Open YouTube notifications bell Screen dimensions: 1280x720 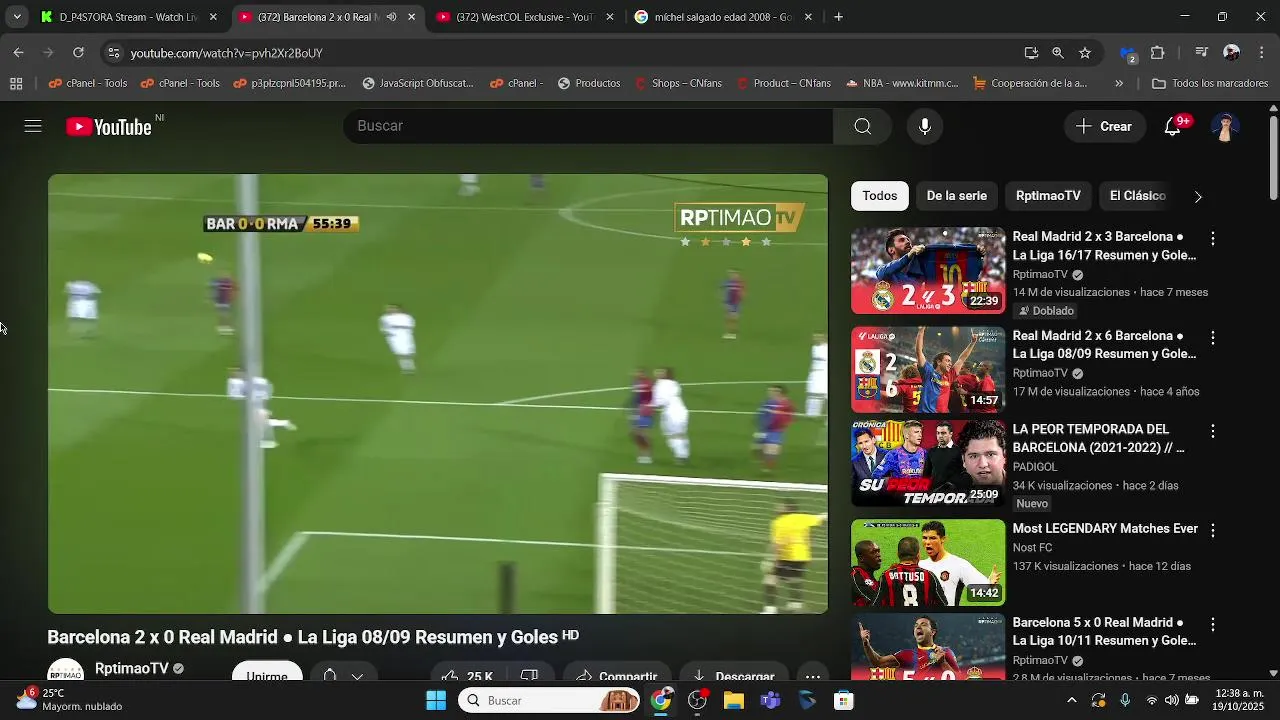[x=1173, y=126]
